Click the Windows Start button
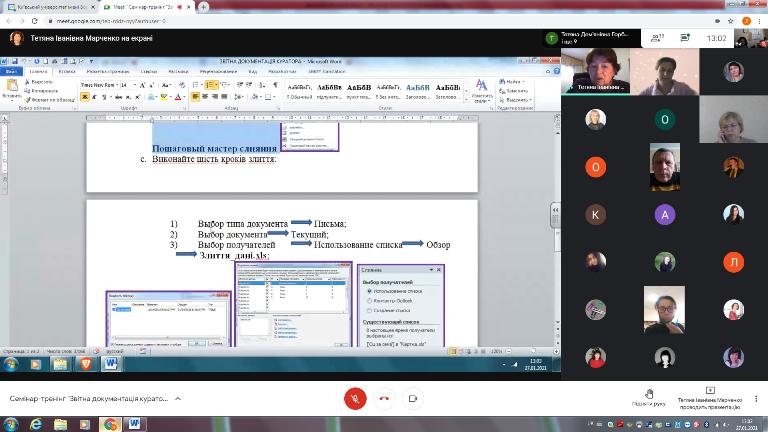 pyautogui.click(x=8, y=422)
